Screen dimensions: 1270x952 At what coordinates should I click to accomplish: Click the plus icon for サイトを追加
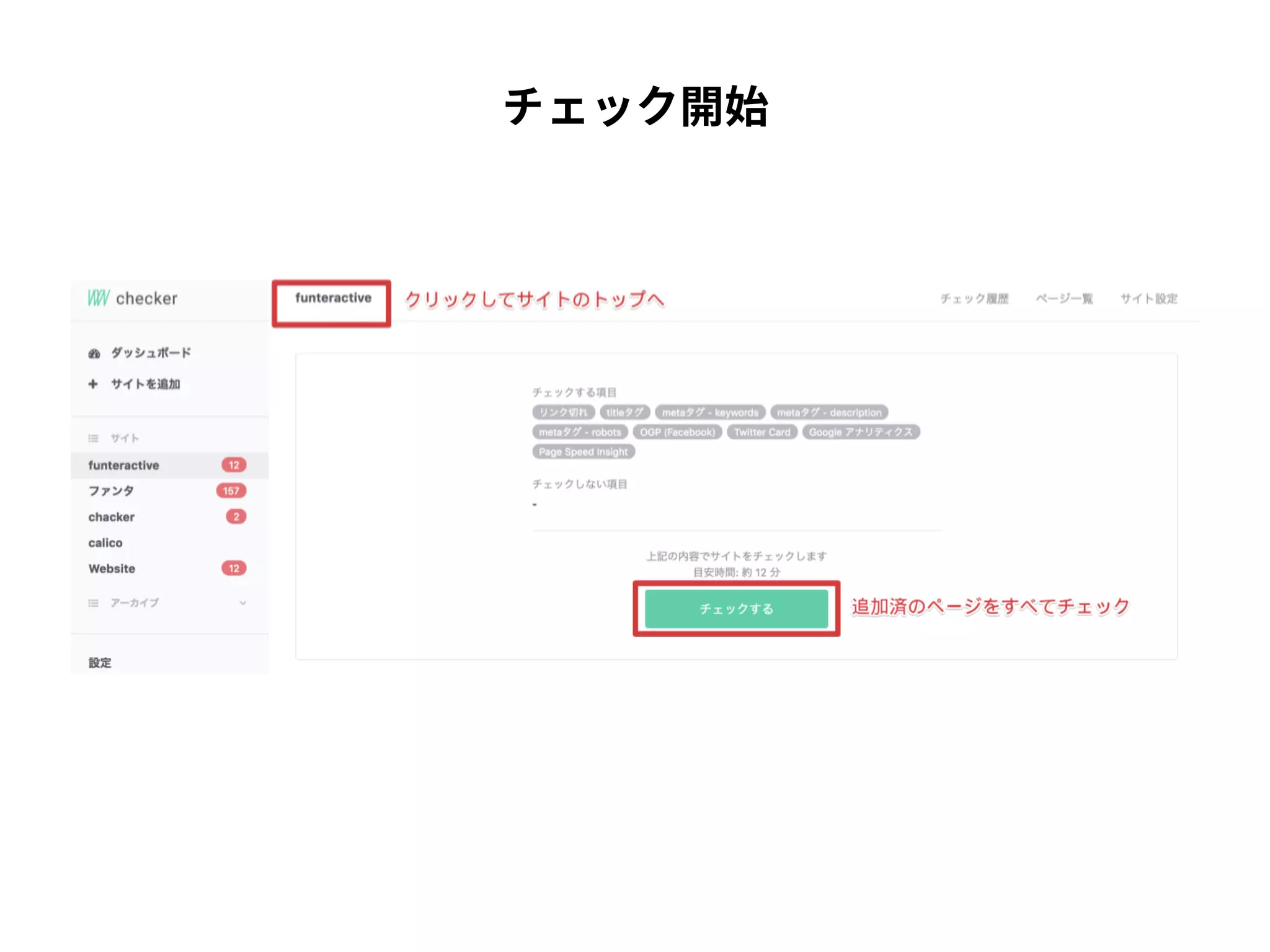93,384
